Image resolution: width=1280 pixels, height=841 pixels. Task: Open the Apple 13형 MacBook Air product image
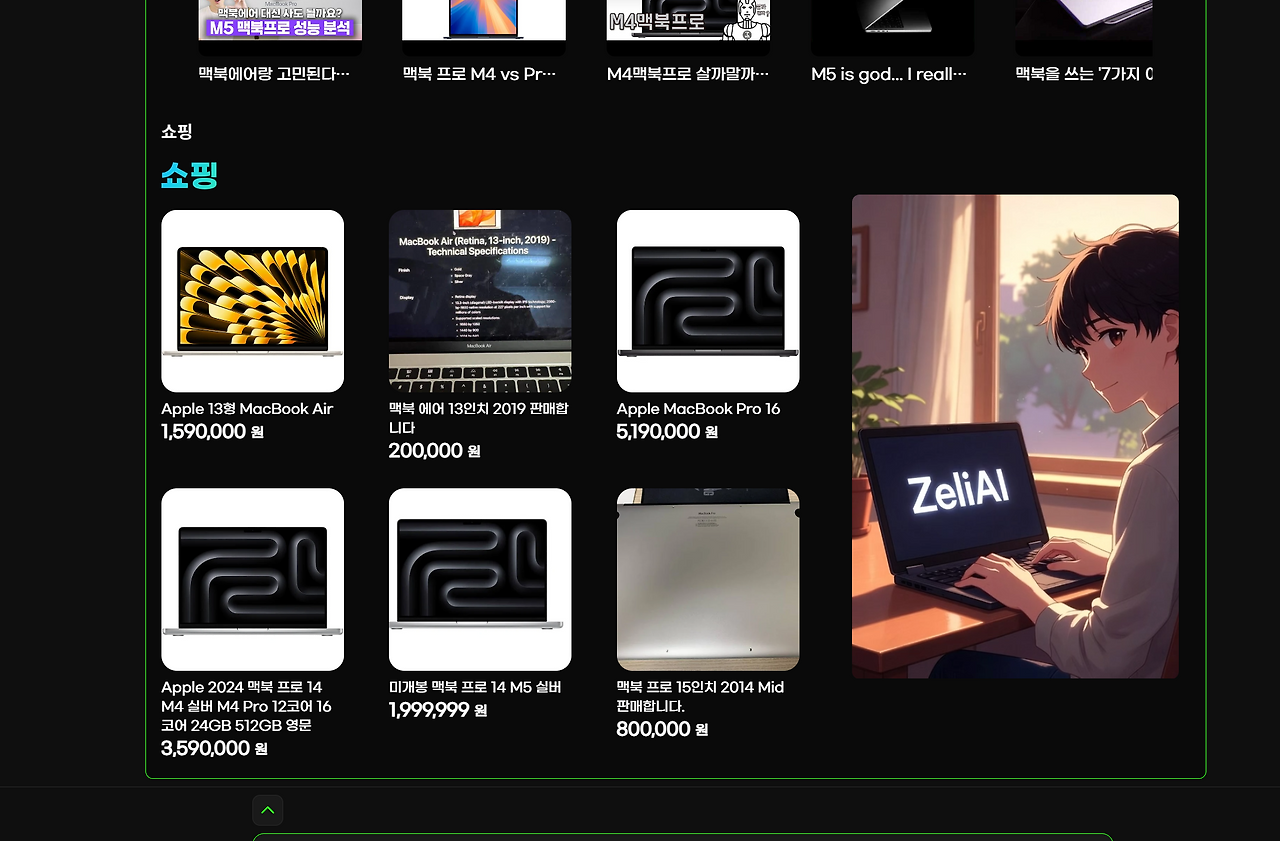coord(253,301)
